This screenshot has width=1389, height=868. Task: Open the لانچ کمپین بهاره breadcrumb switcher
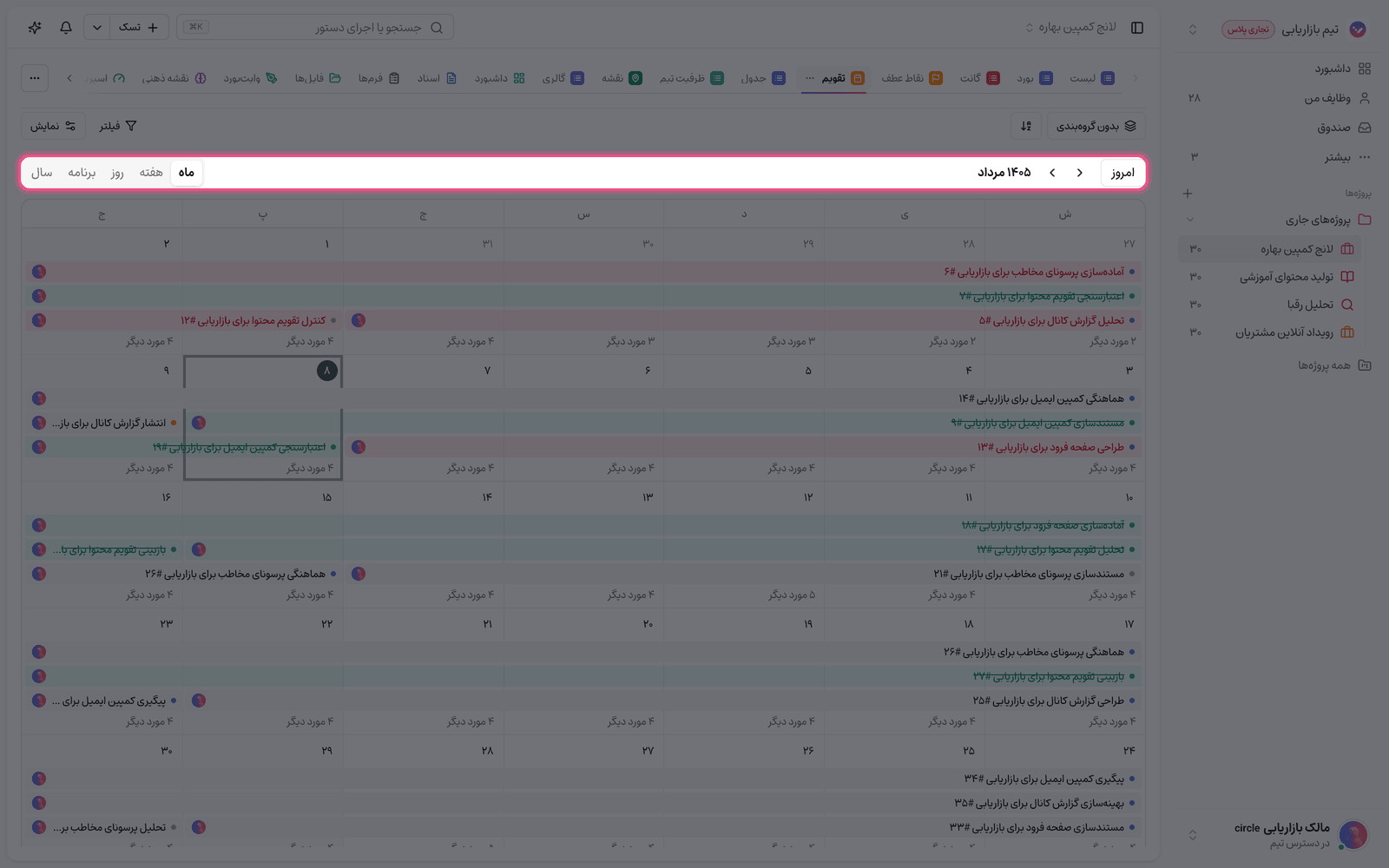point(1071,27)
